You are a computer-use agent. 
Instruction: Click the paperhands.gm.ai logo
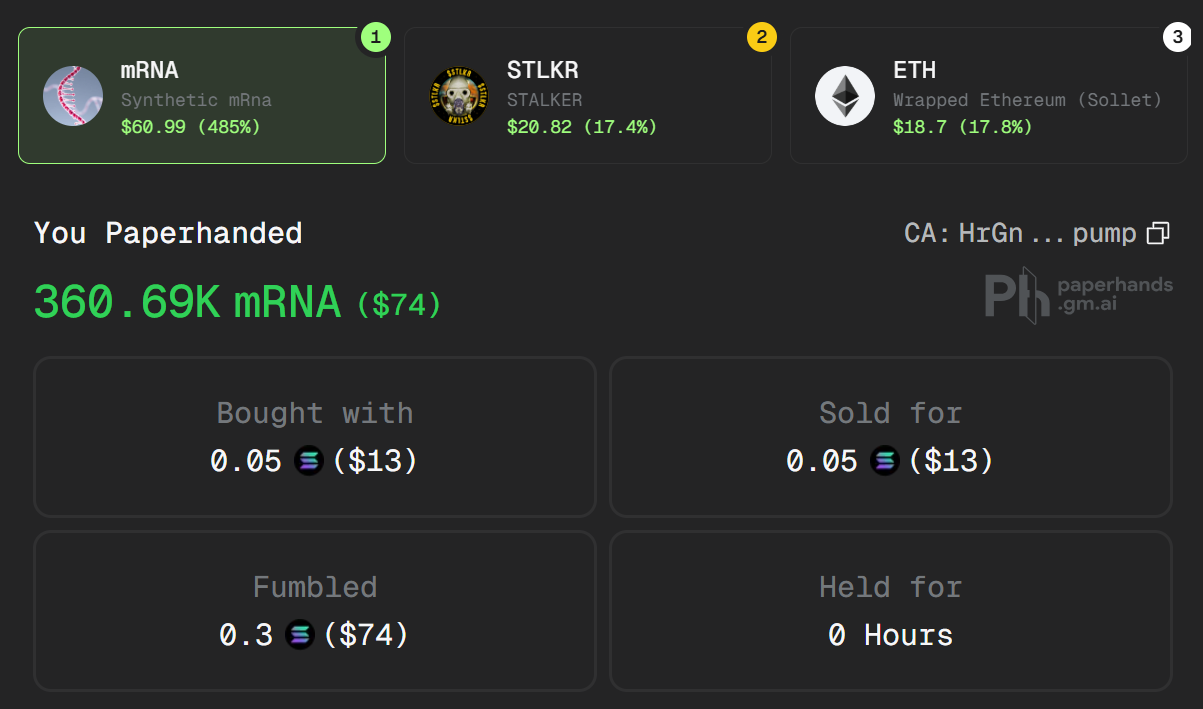(1078, 294)
